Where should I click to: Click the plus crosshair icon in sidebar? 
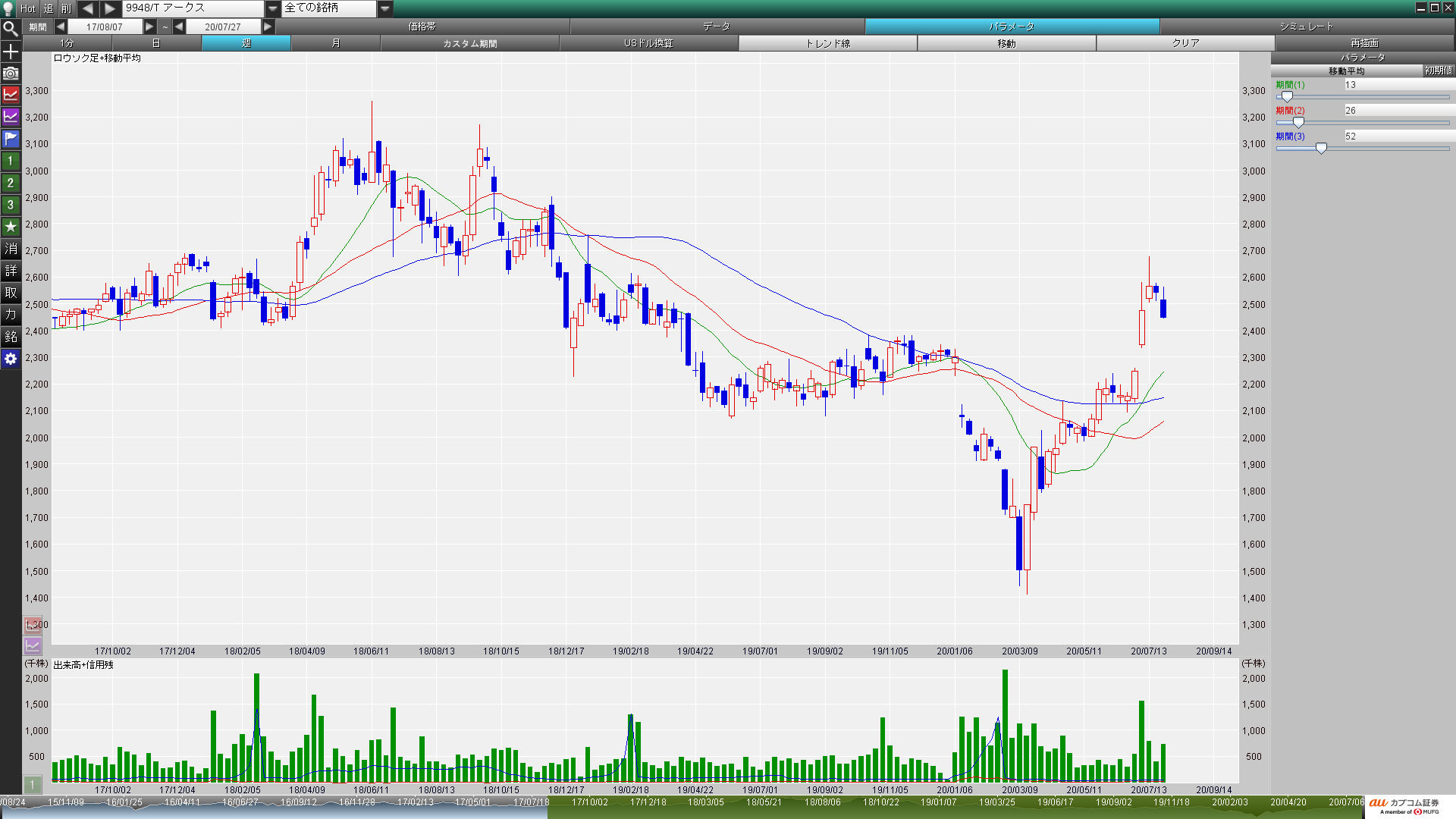click(x=11, y=52)
